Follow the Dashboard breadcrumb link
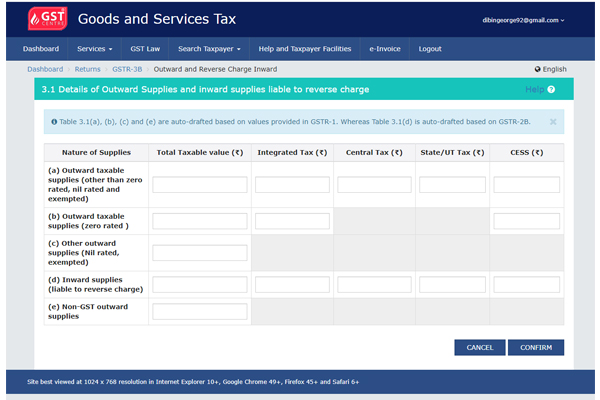The height and width of the screenshot is (400, 600). pyautogui.click(x=45, y=69)
